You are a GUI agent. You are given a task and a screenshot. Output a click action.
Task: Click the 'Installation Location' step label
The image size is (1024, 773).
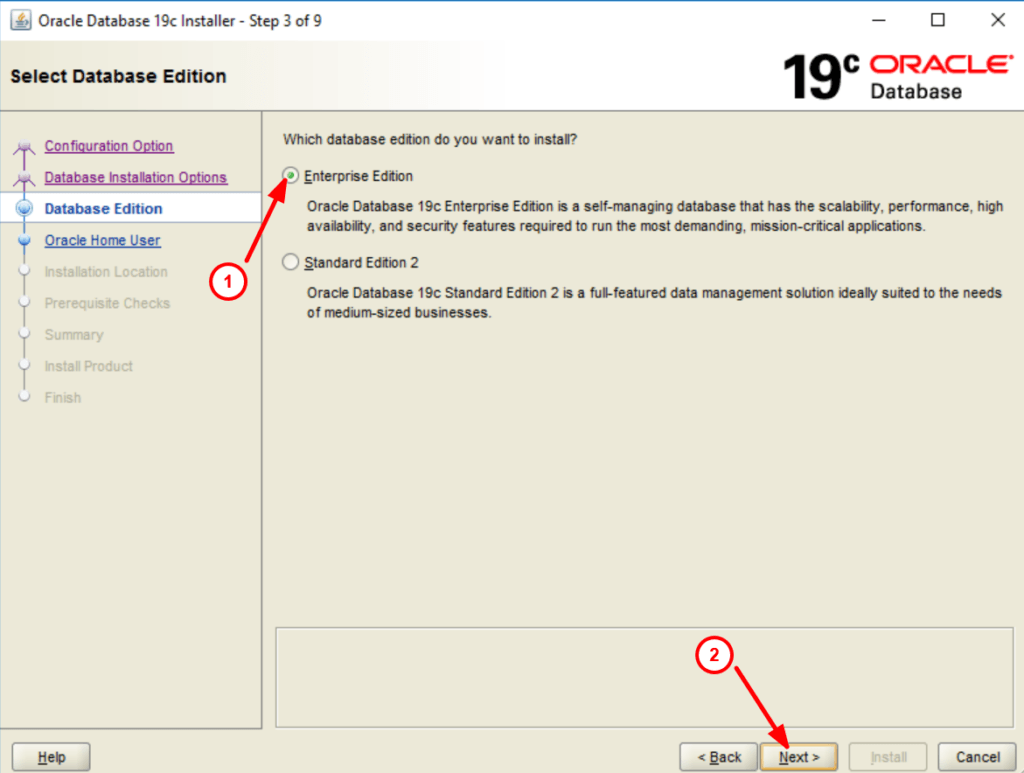[x=106, y=272]
